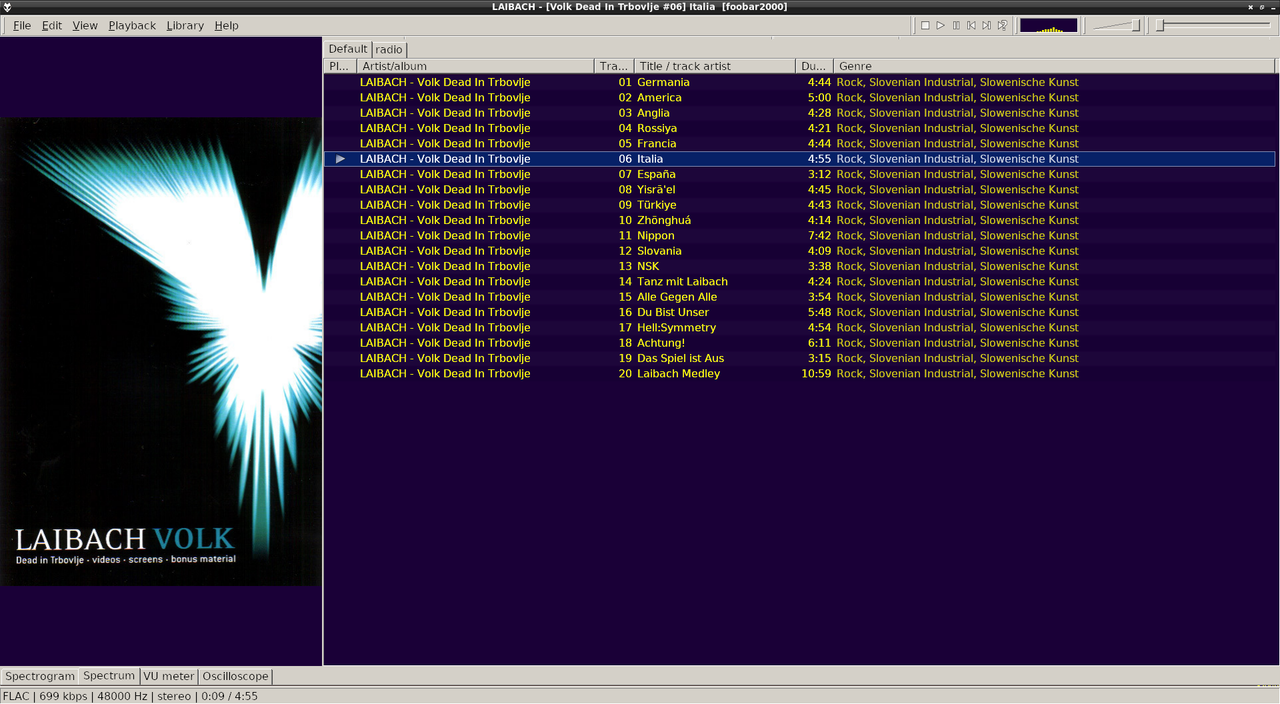This screenshot has width=1280, height=704.
Task: Select track 10 Zhōnghuá
Action: click(800, 220)
